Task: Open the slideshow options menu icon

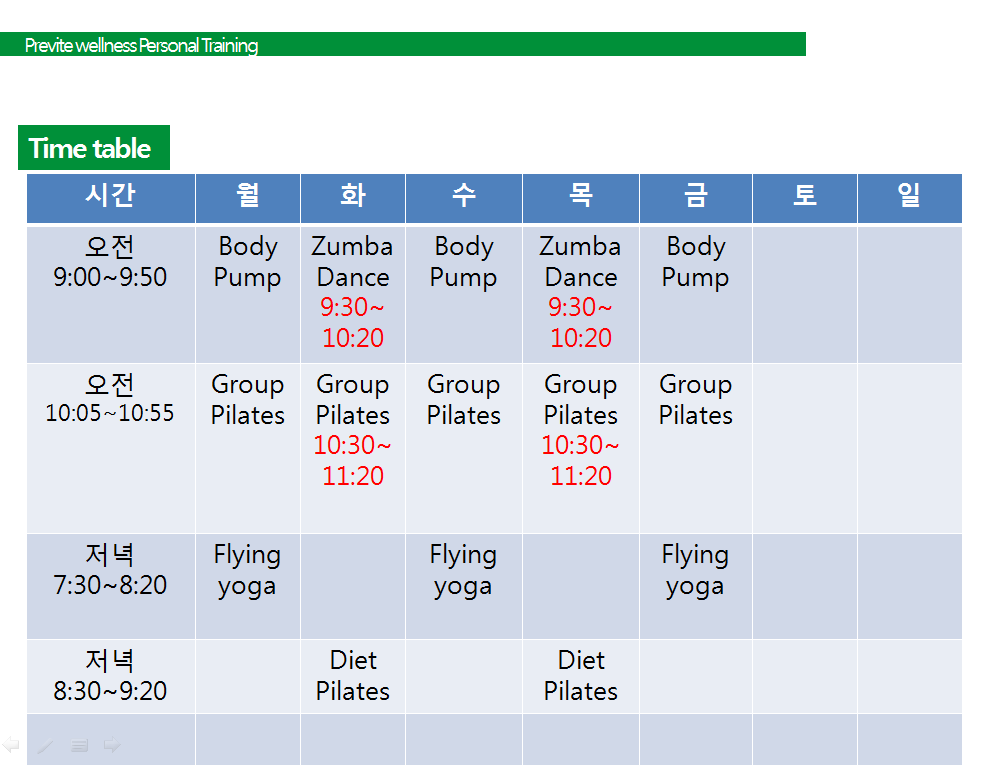Action: [80, 745]
